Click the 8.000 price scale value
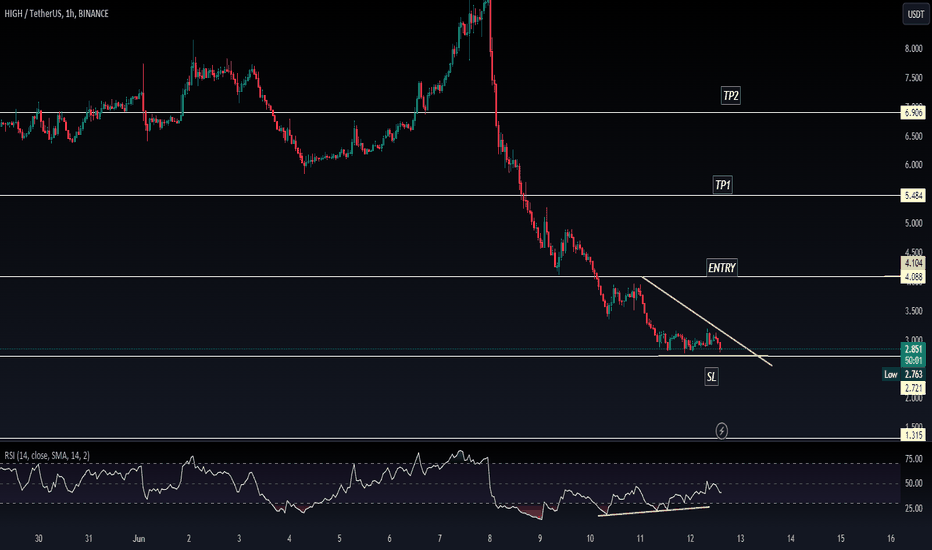The image size is (932, 550). (x=914, y=49)
